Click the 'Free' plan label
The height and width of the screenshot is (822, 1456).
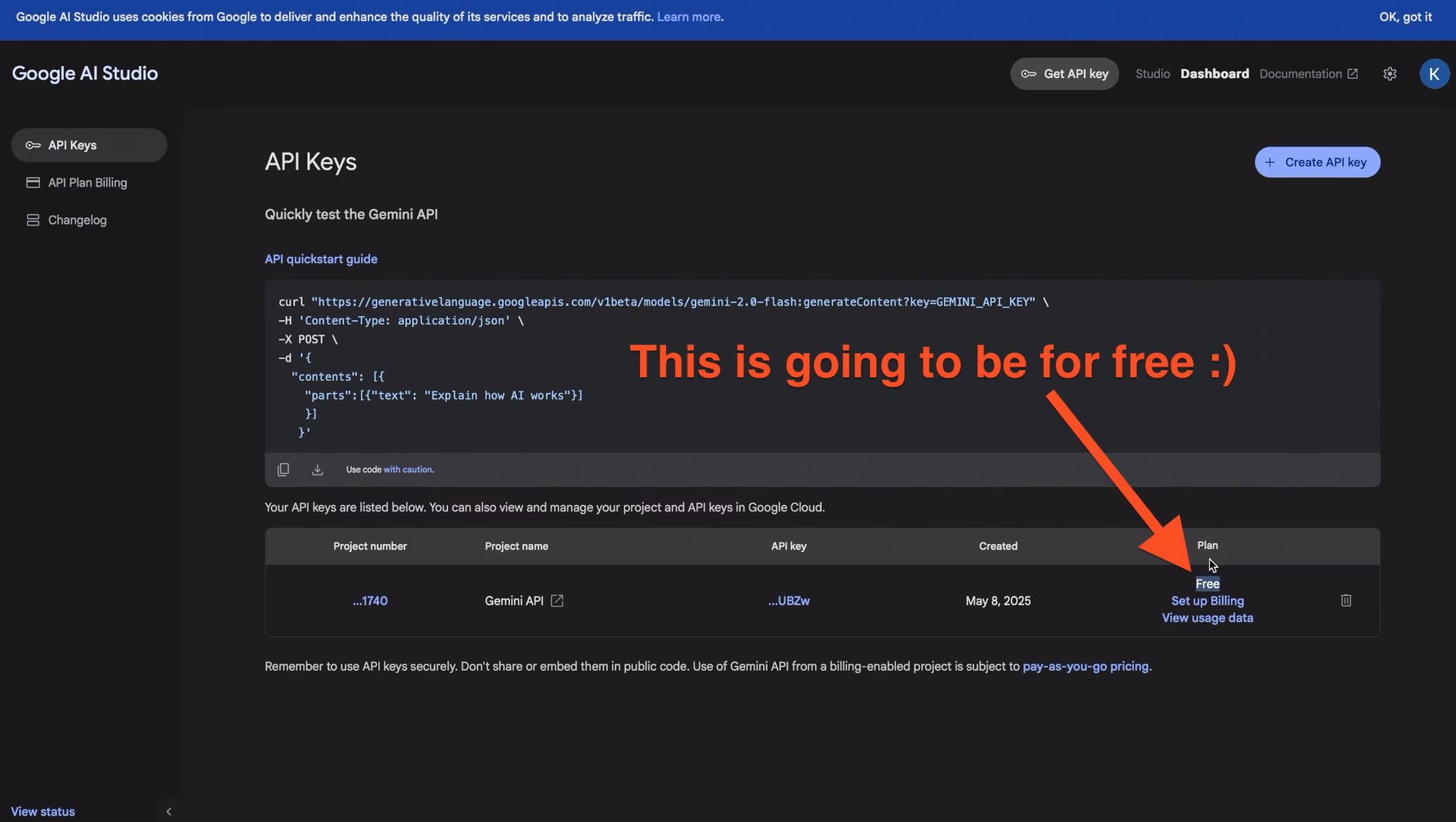point(1207,583)
